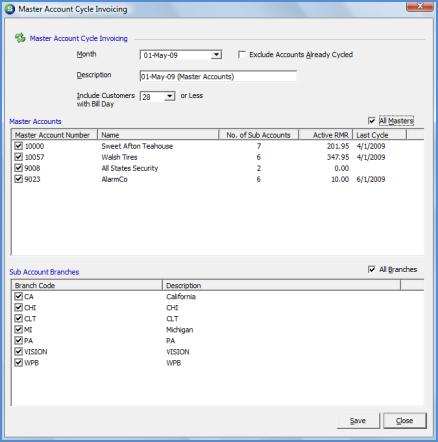Click the Active RMR column header

coord(326,135)
